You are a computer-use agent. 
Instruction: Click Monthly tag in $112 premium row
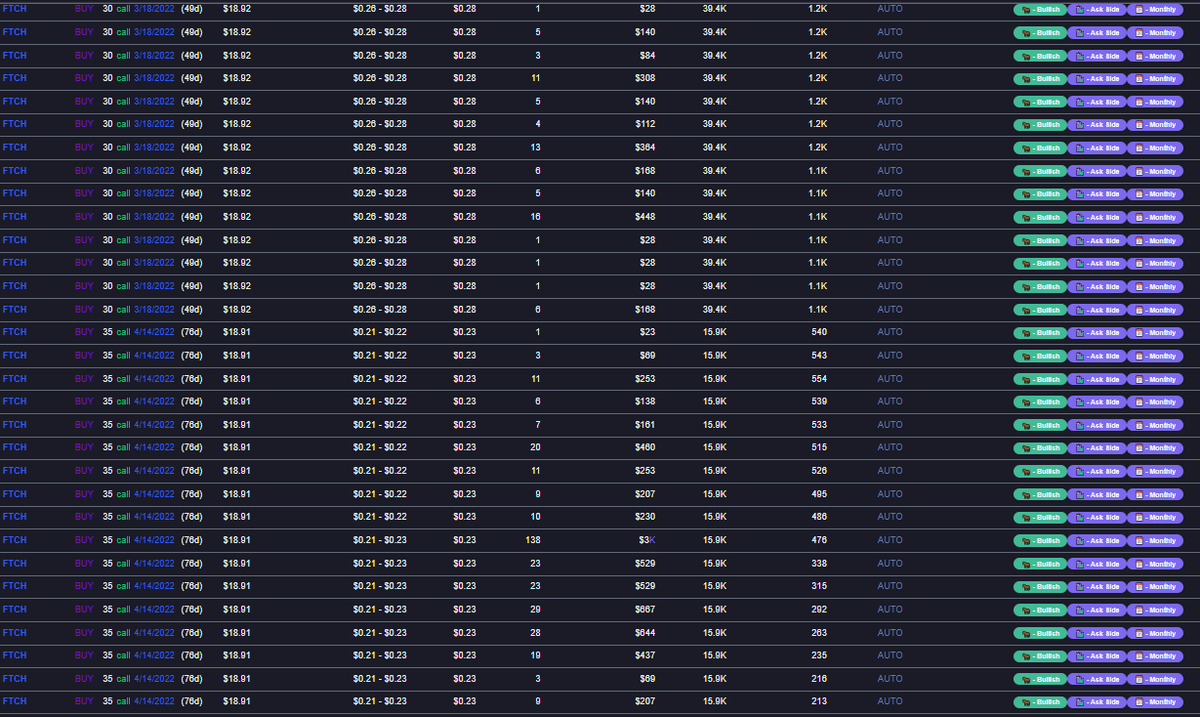[1155, 125]
